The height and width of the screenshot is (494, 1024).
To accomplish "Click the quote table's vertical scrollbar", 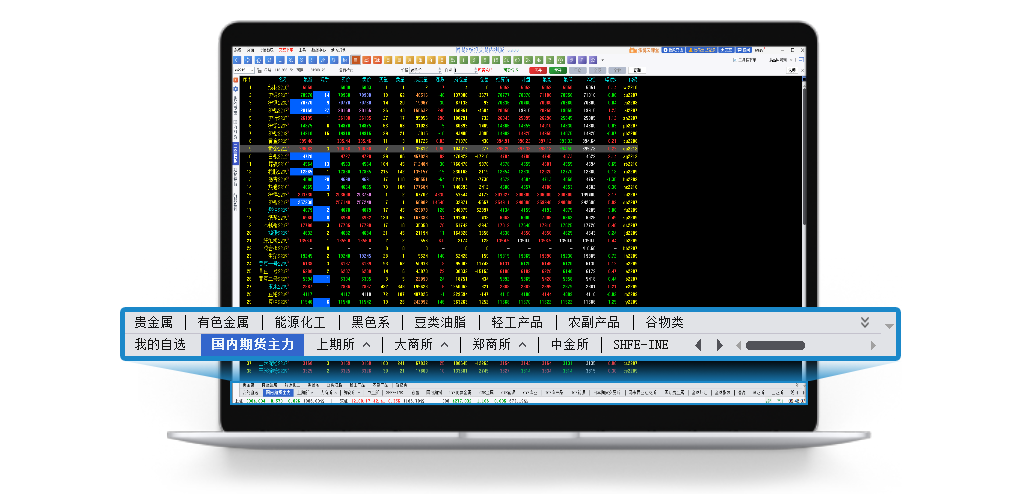I will pyautogui.click(x=803, y=157).
